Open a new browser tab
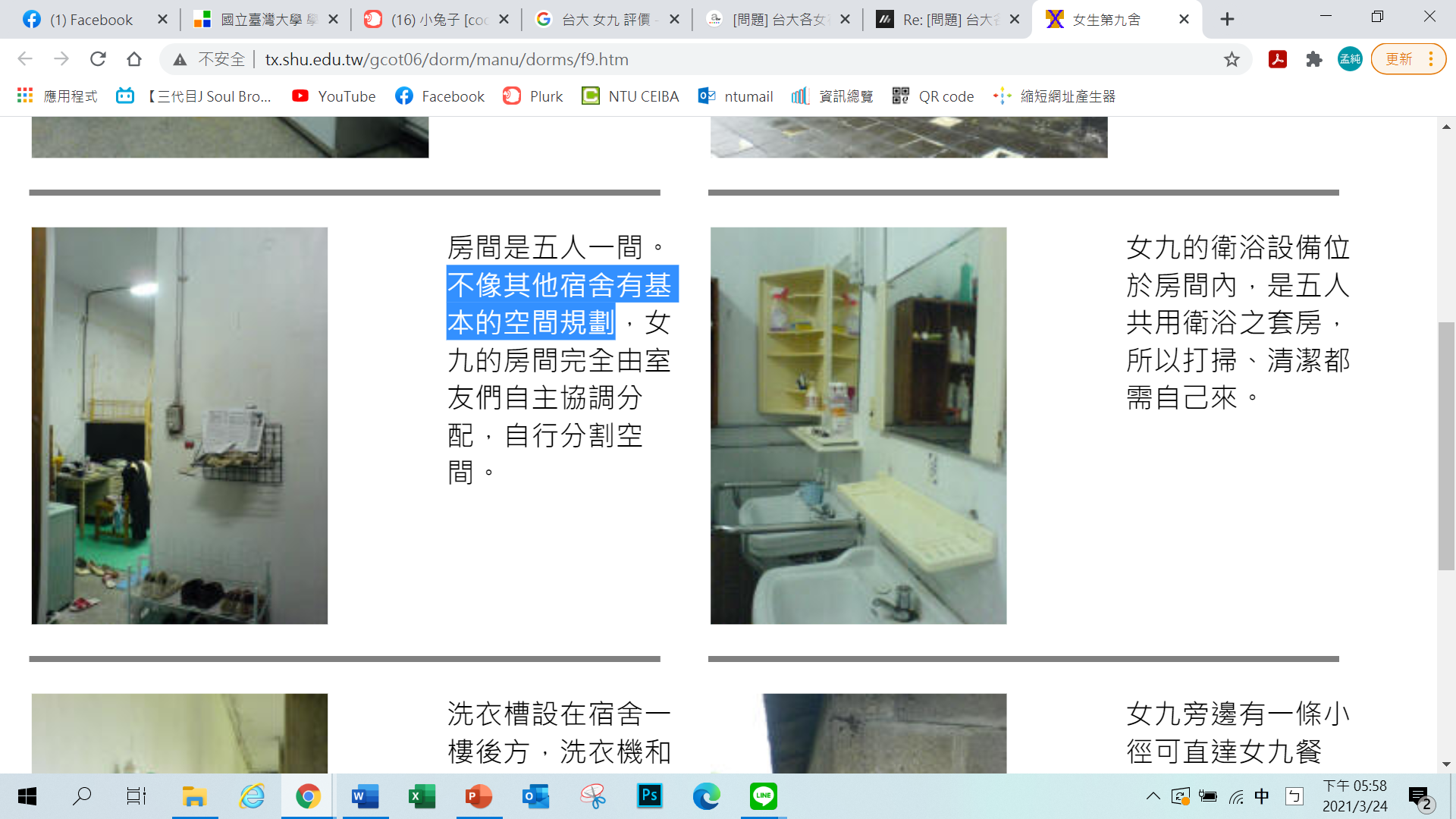This screenshot has height=819, width=1456. 1227,20
